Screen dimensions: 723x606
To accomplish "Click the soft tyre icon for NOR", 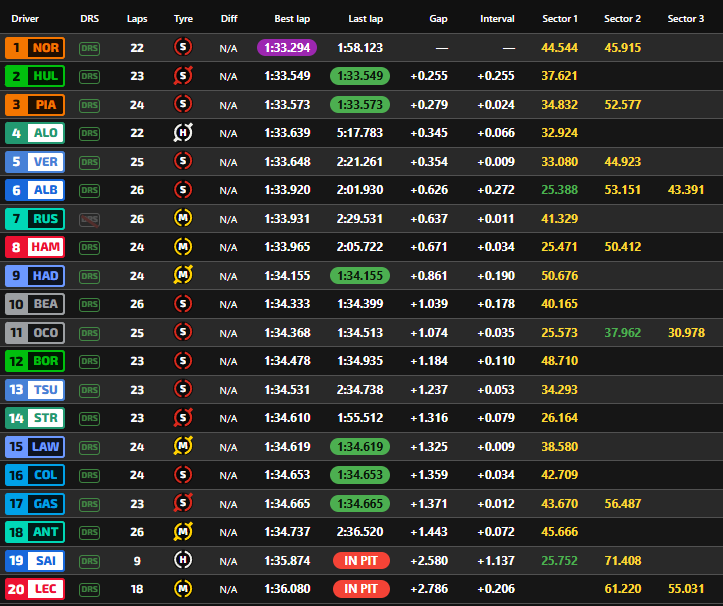I will (183, 47).
